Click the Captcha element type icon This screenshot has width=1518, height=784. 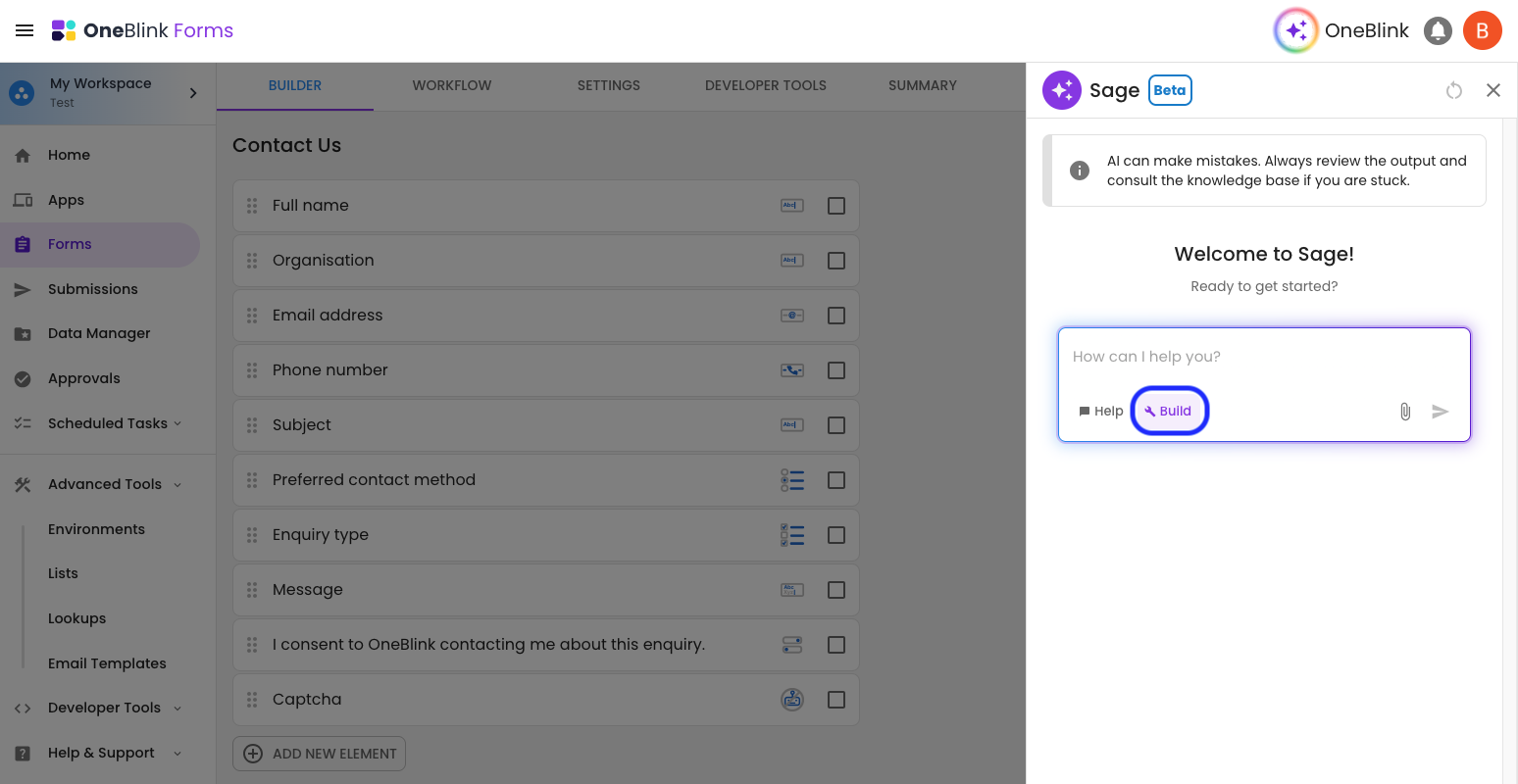(x=792, y=700)
